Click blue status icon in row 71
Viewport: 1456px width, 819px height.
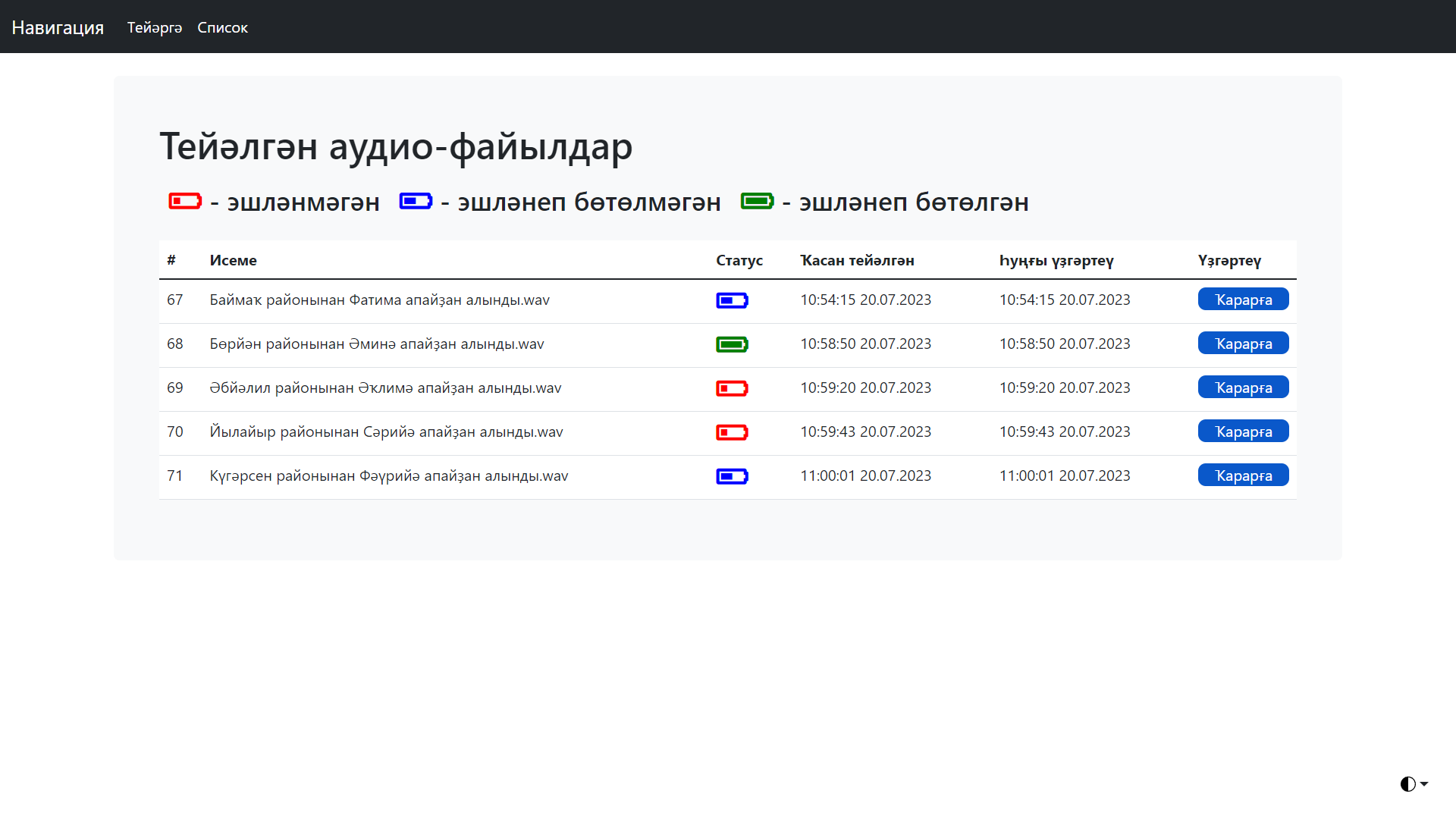732,477
